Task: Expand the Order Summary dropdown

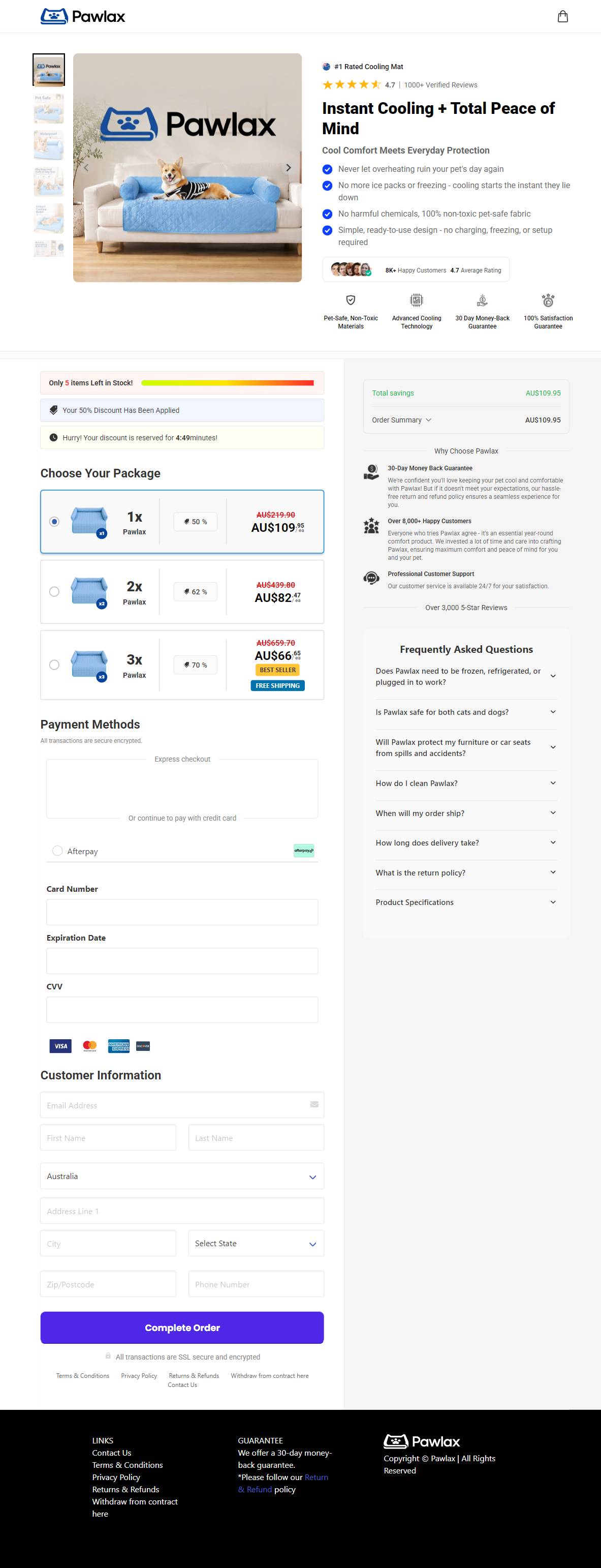Action: pyautogui.click(x=402, y=420)
